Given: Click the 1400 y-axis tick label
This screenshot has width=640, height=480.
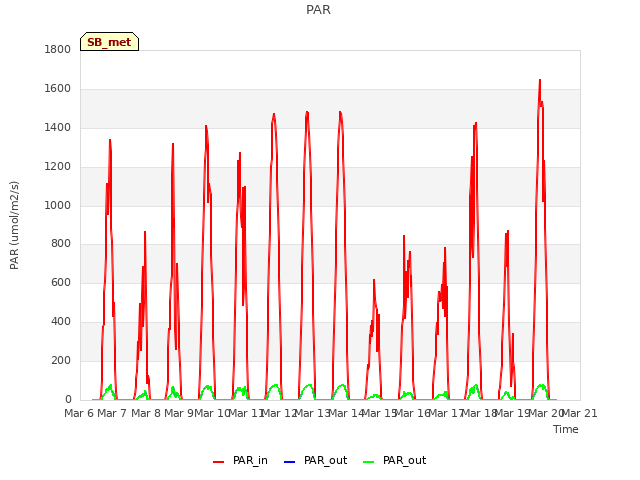Looking at the screenshot, I should (x=58, y=128).
